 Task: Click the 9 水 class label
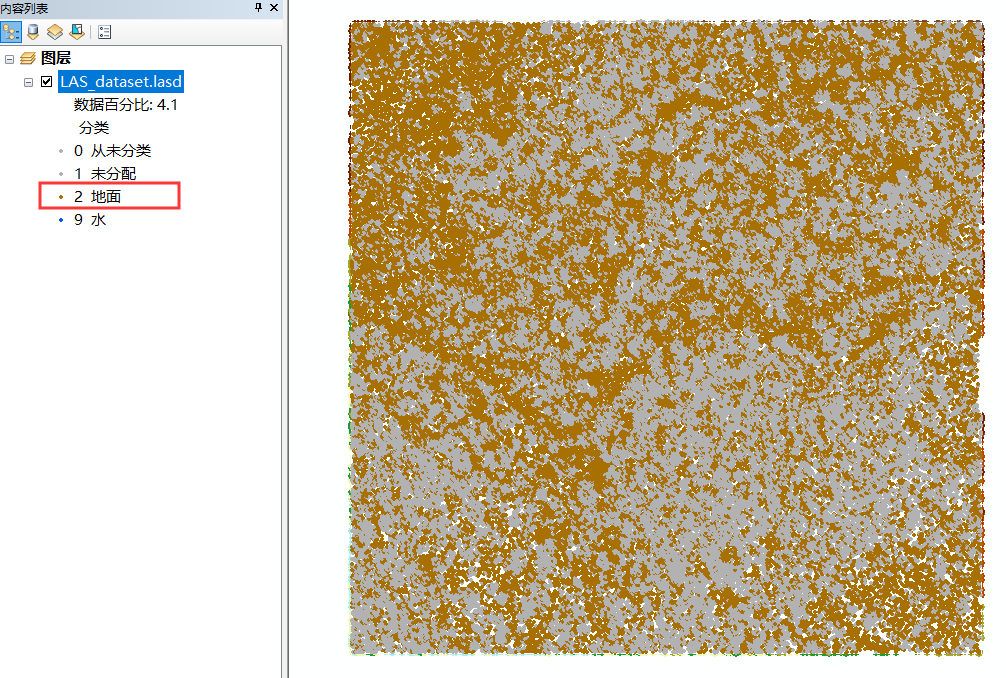tap(90, 220)
